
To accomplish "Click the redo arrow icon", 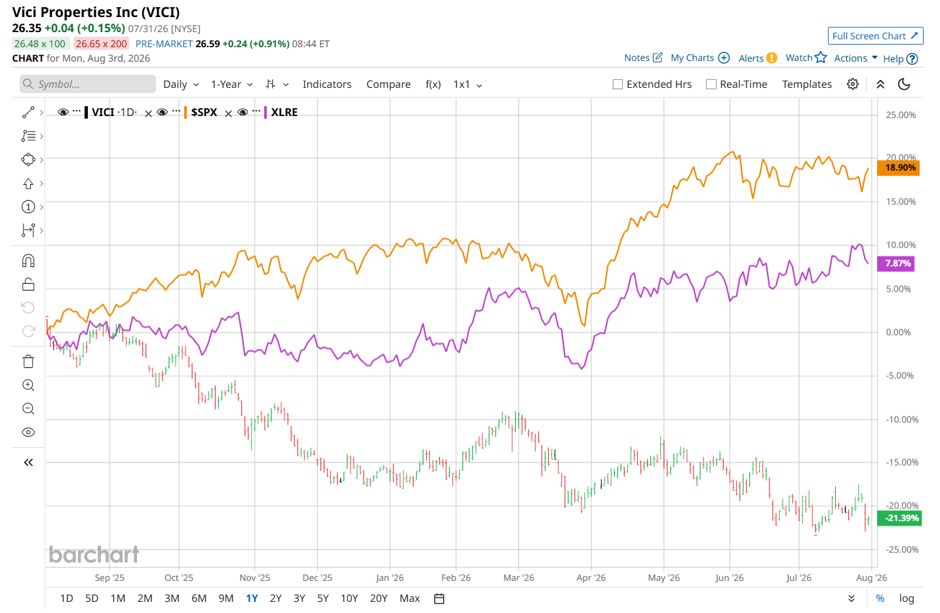I will point(28,331).
